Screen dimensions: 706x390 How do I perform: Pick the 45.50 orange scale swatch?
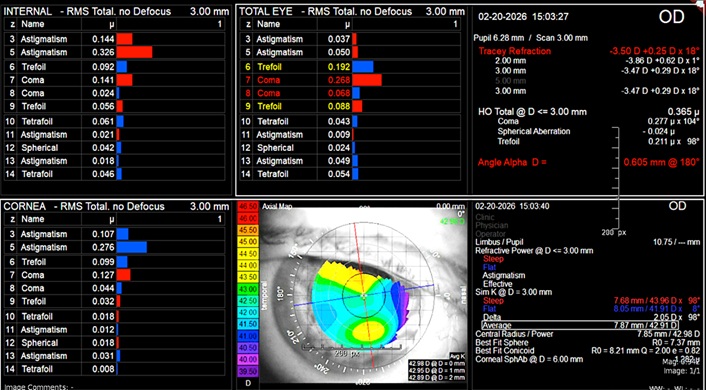pyautogui.click(x=247, y=230)
